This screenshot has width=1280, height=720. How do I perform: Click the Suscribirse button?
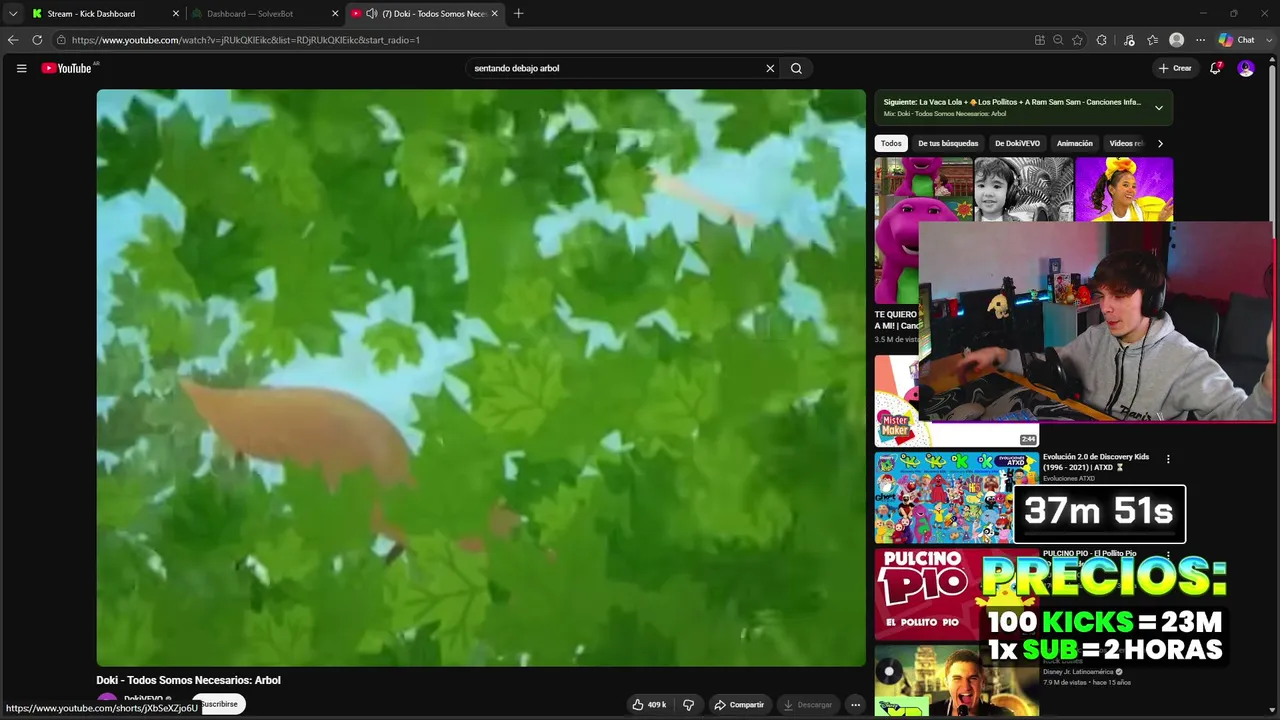click(218, 704)
